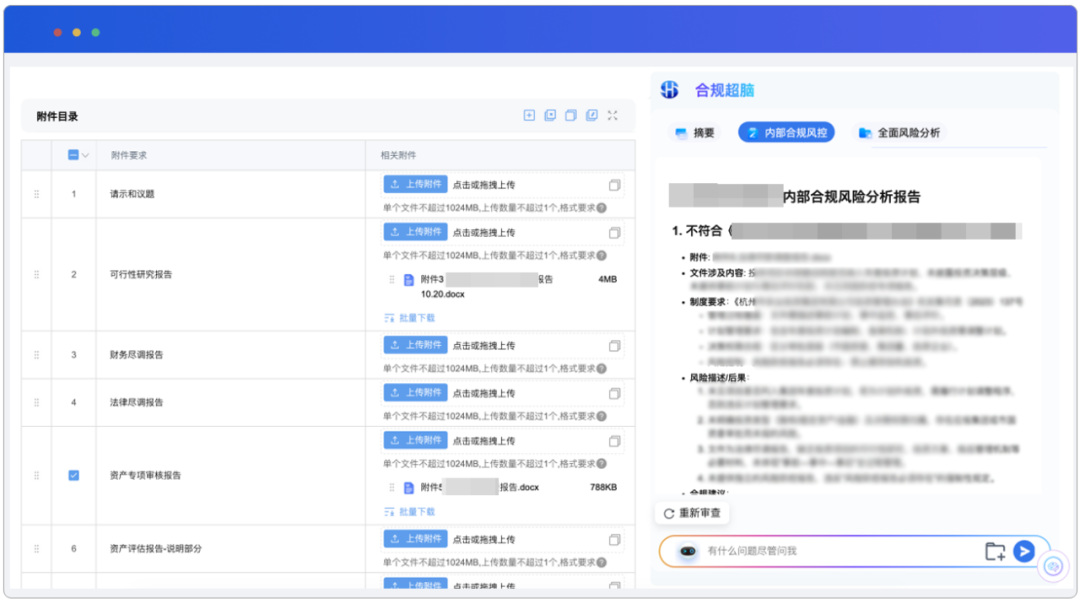This screenshot has width=1080, height=609.
Task: Click drag handle of 可行性研究报告 row
Action: (37, 274)
